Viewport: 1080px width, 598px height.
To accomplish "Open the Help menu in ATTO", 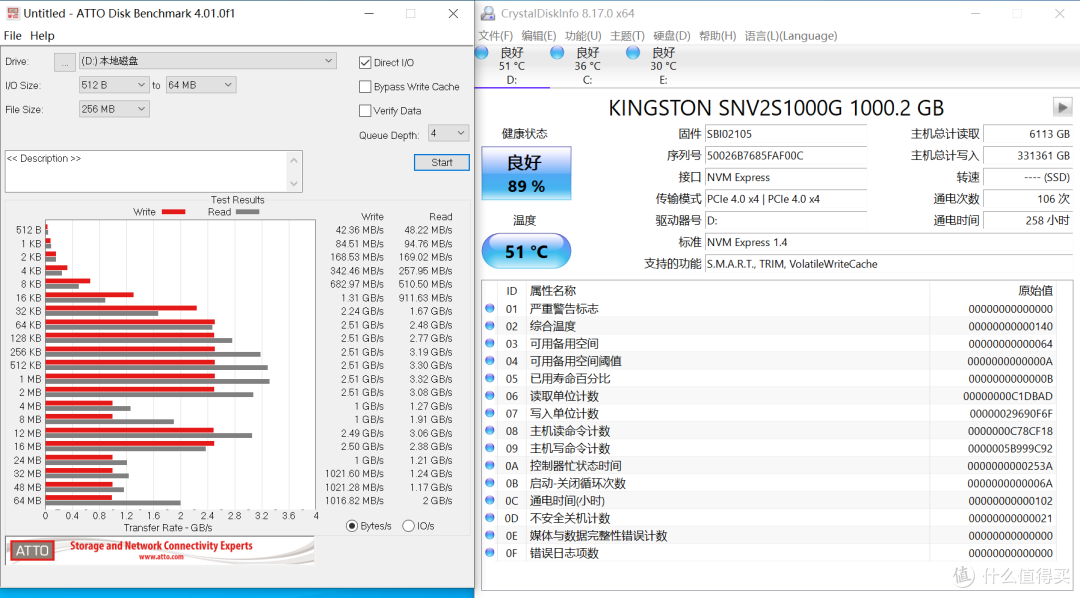I will [x=42, y=36].
